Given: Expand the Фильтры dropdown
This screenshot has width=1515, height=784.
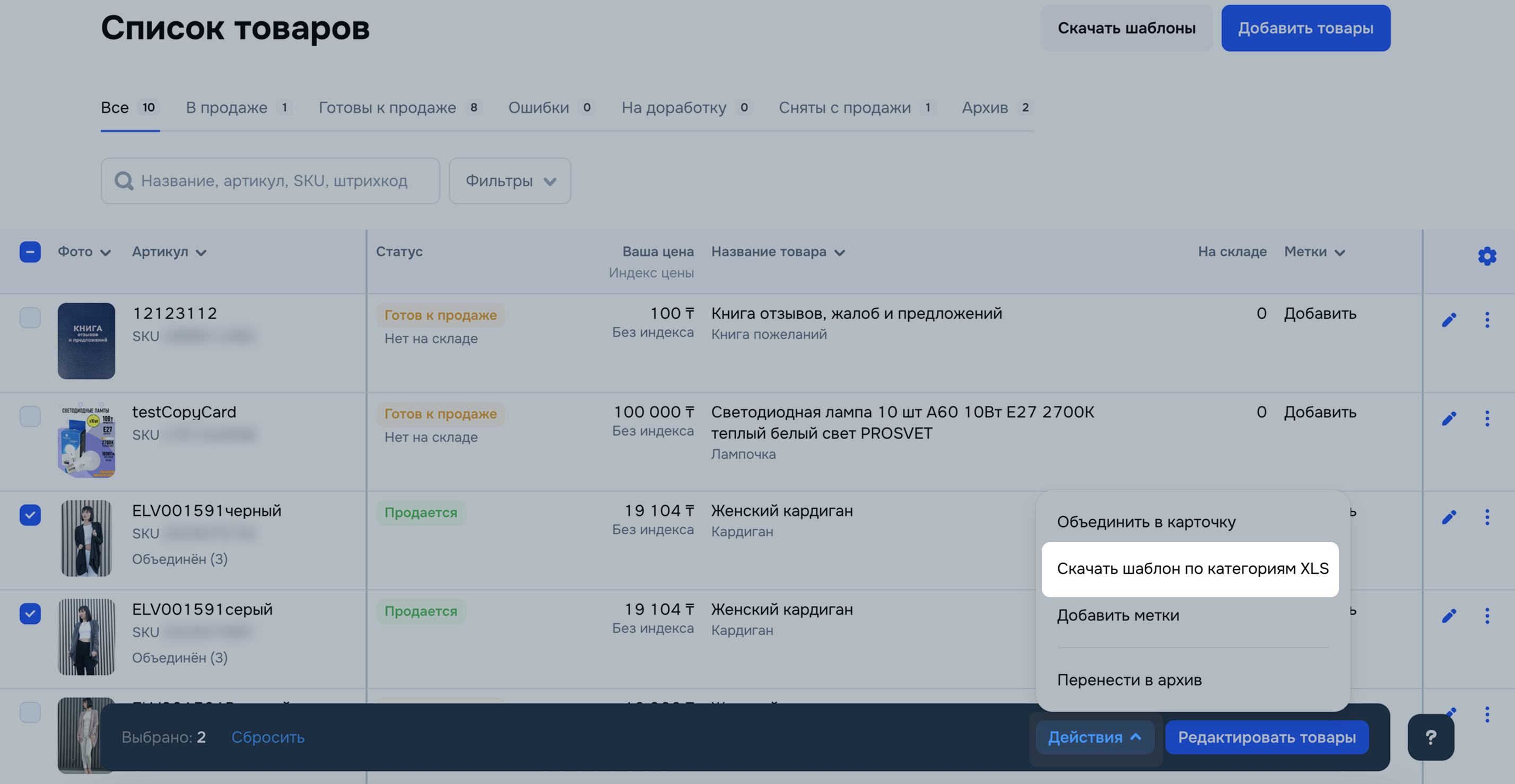Looking at the screenshot, I should 509,181.
